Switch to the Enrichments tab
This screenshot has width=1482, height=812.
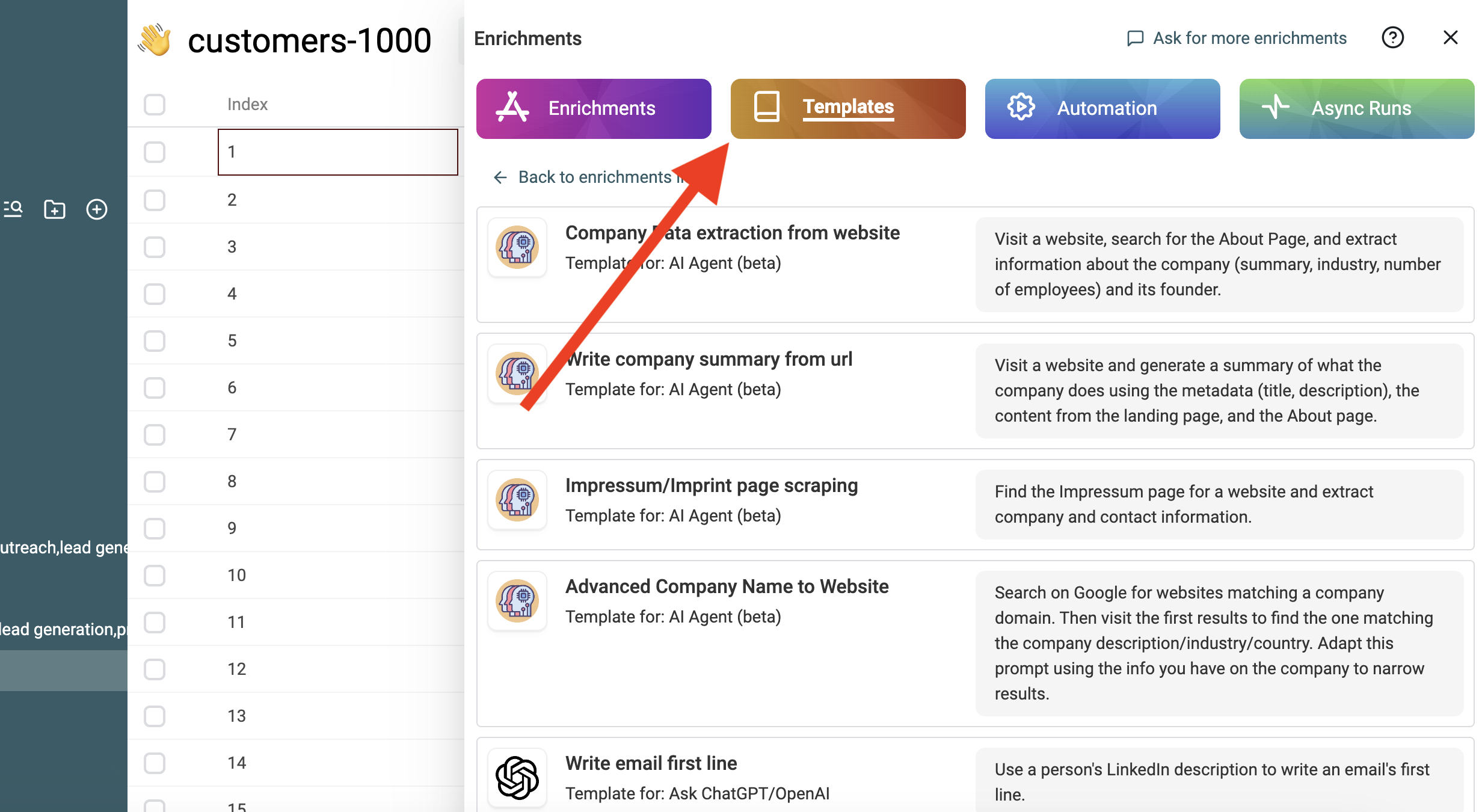(x=594, y=108)
